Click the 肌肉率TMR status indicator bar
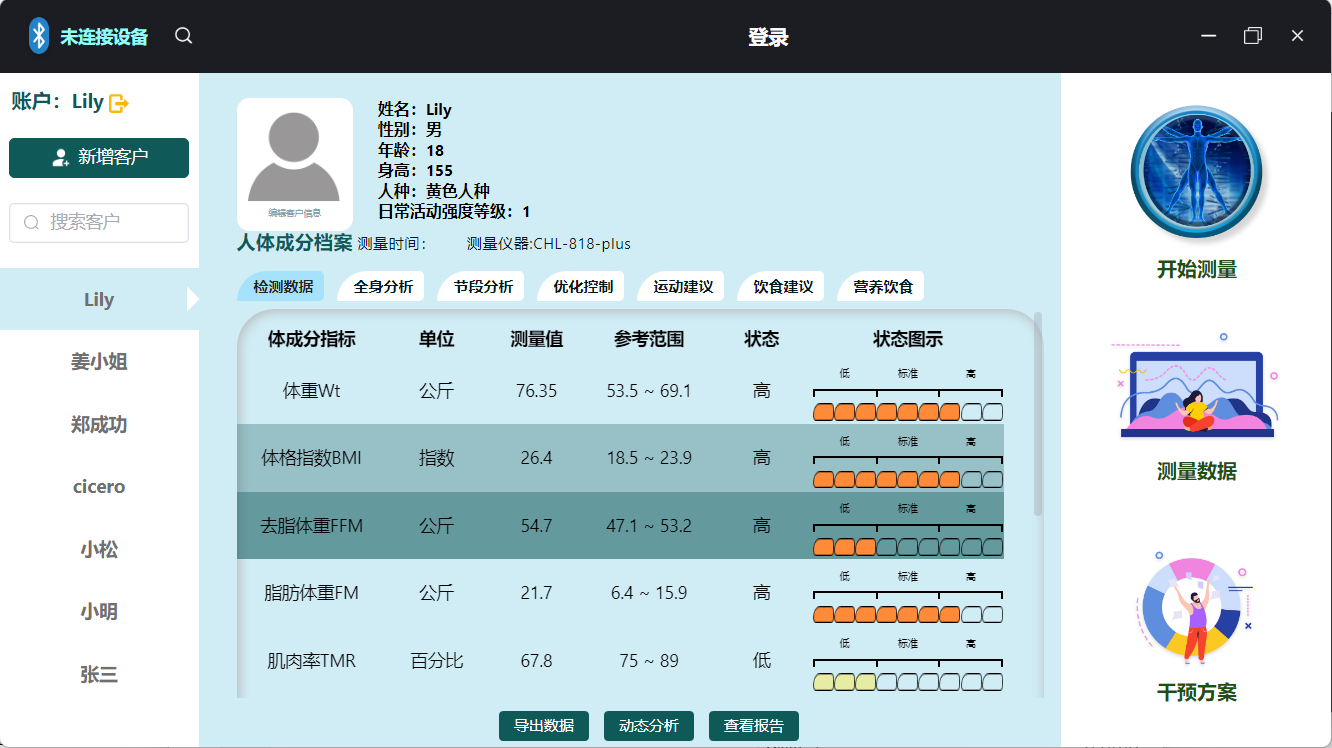The image size is (1332, 748). (908, 682)
